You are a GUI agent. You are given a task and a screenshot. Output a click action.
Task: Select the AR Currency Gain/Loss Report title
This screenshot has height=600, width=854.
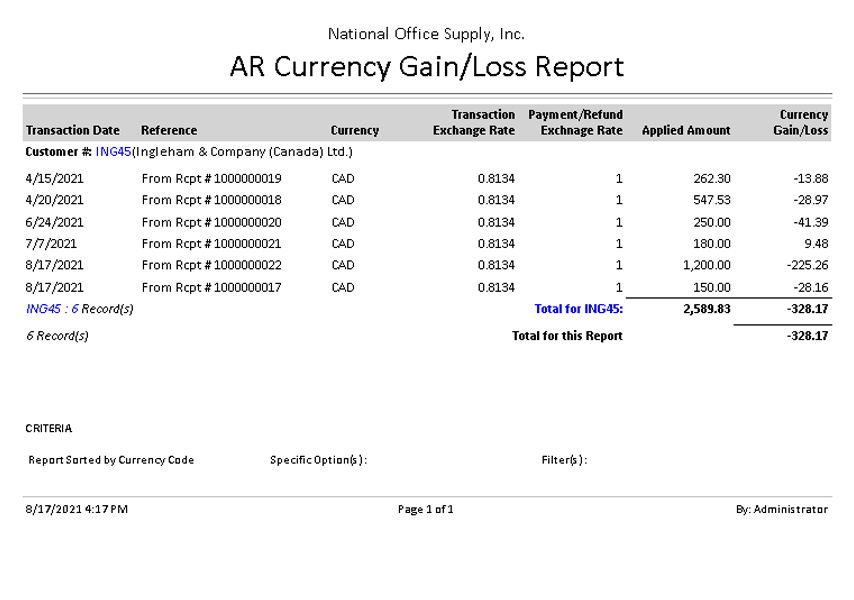(x=427, y=67)
